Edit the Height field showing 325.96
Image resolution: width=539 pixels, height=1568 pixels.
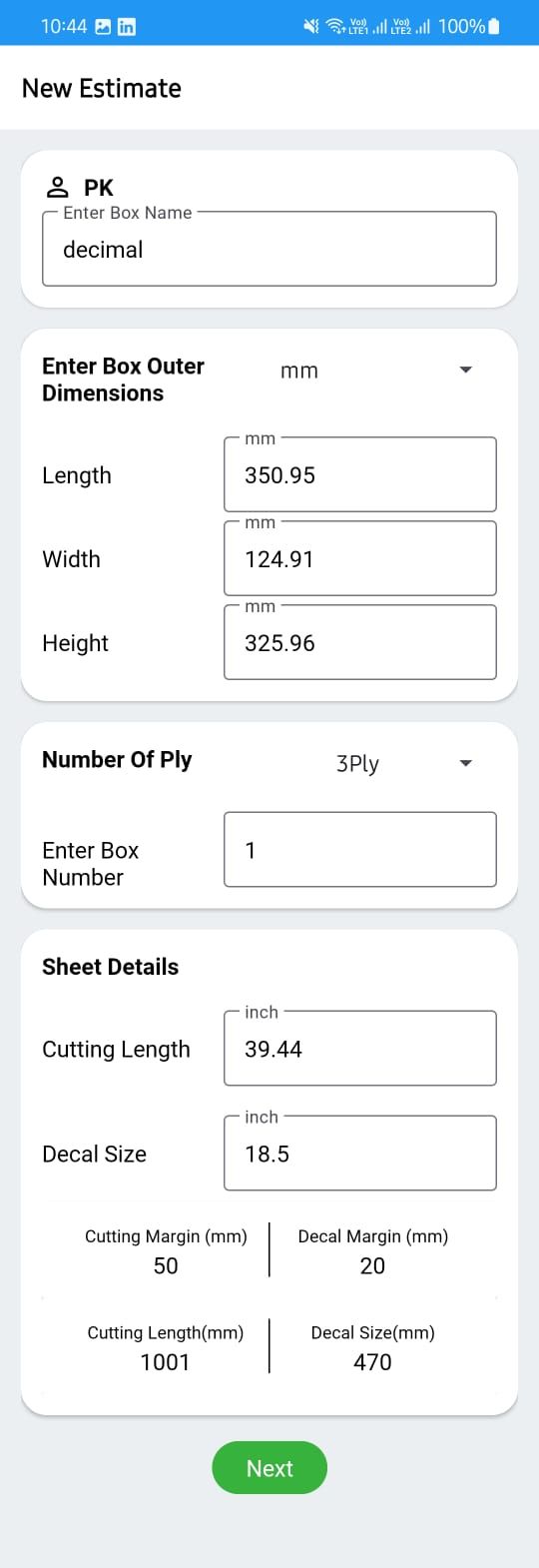pyautogui.click(x=360, y=642)
